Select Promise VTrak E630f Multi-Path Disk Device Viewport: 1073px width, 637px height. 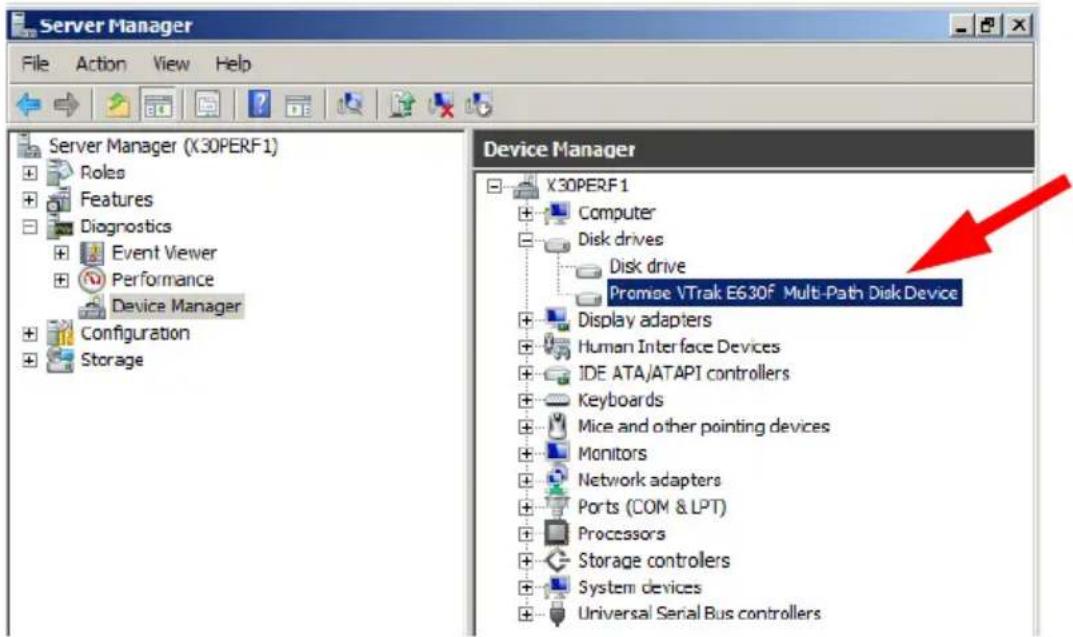(784, 293)
